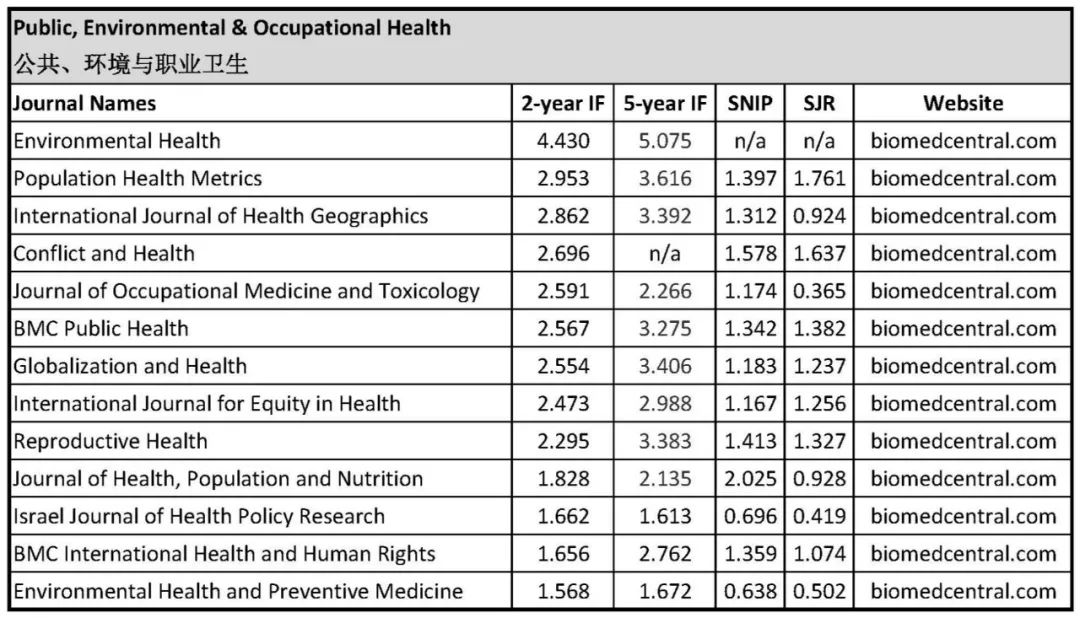Click the 4.430 impact factor cell
Image resolution: width=1080 pixels, height=618 pixels.
click(x=563, y=141)
